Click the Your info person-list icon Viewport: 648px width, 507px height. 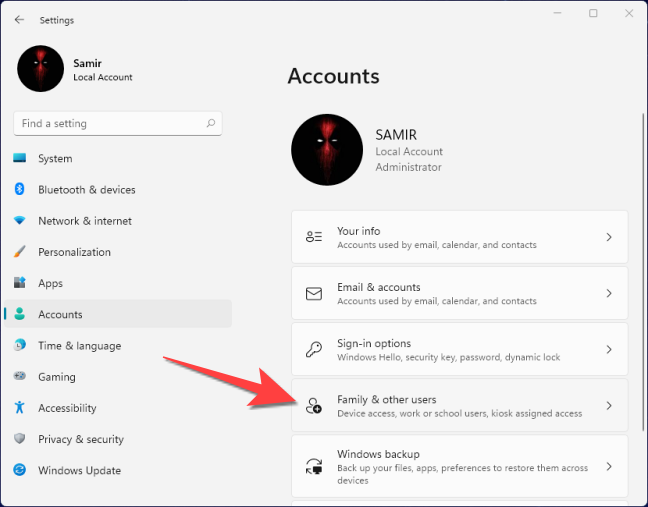click(314, 237)
